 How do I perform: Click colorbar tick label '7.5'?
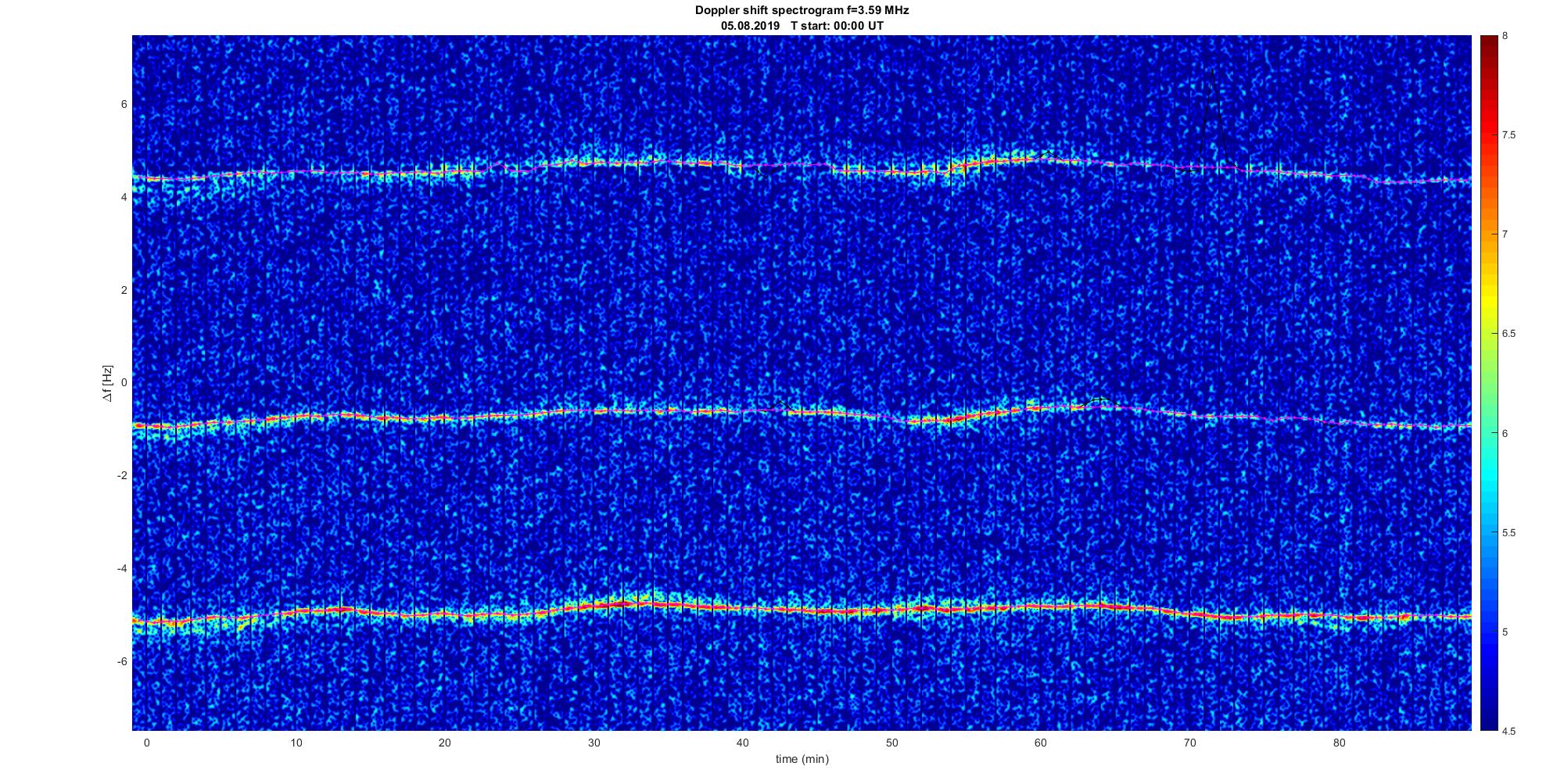pyautogui.click(x=1509, y=135)
